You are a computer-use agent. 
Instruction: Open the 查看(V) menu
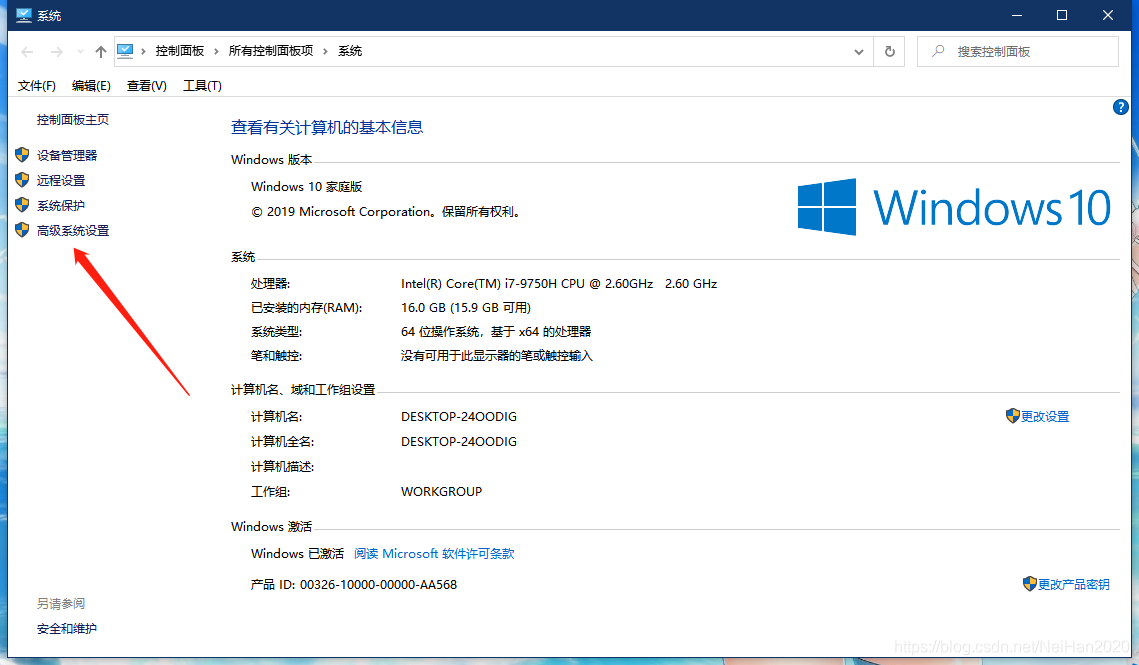(147, 86)
